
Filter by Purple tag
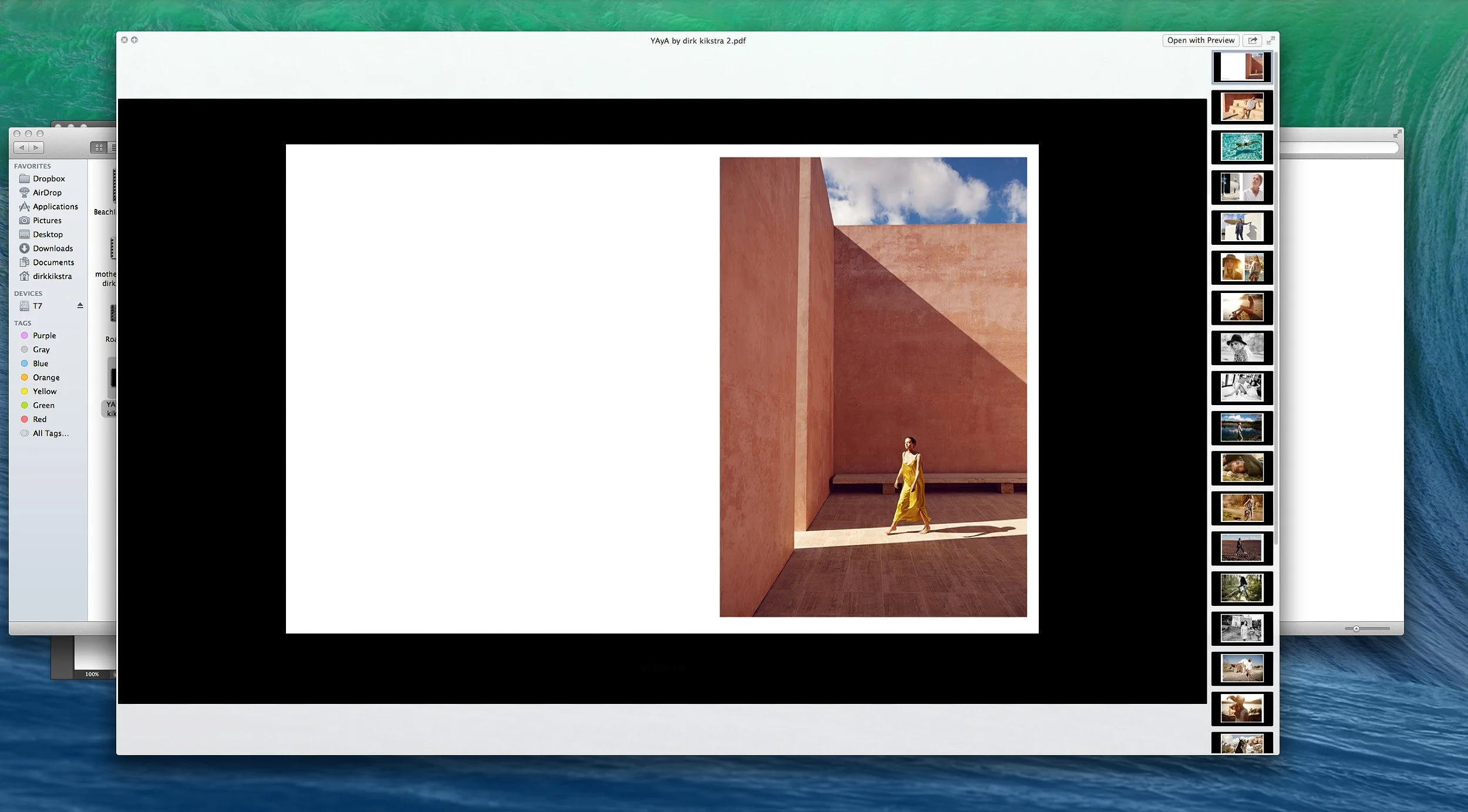click(44, 336)
